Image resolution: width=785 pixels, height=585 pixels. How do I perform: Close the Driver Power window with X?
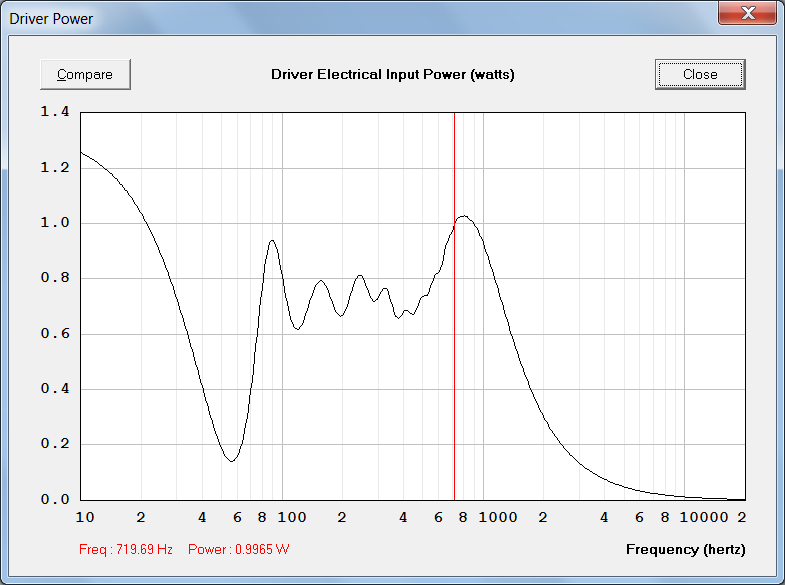(x=747, y=13)
